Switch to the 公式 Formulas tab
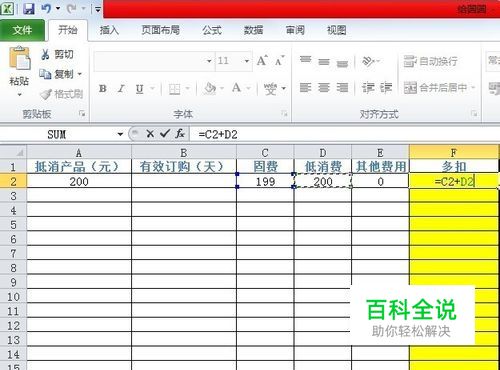This screenshot has height=370, width=500. coord(212,30)
